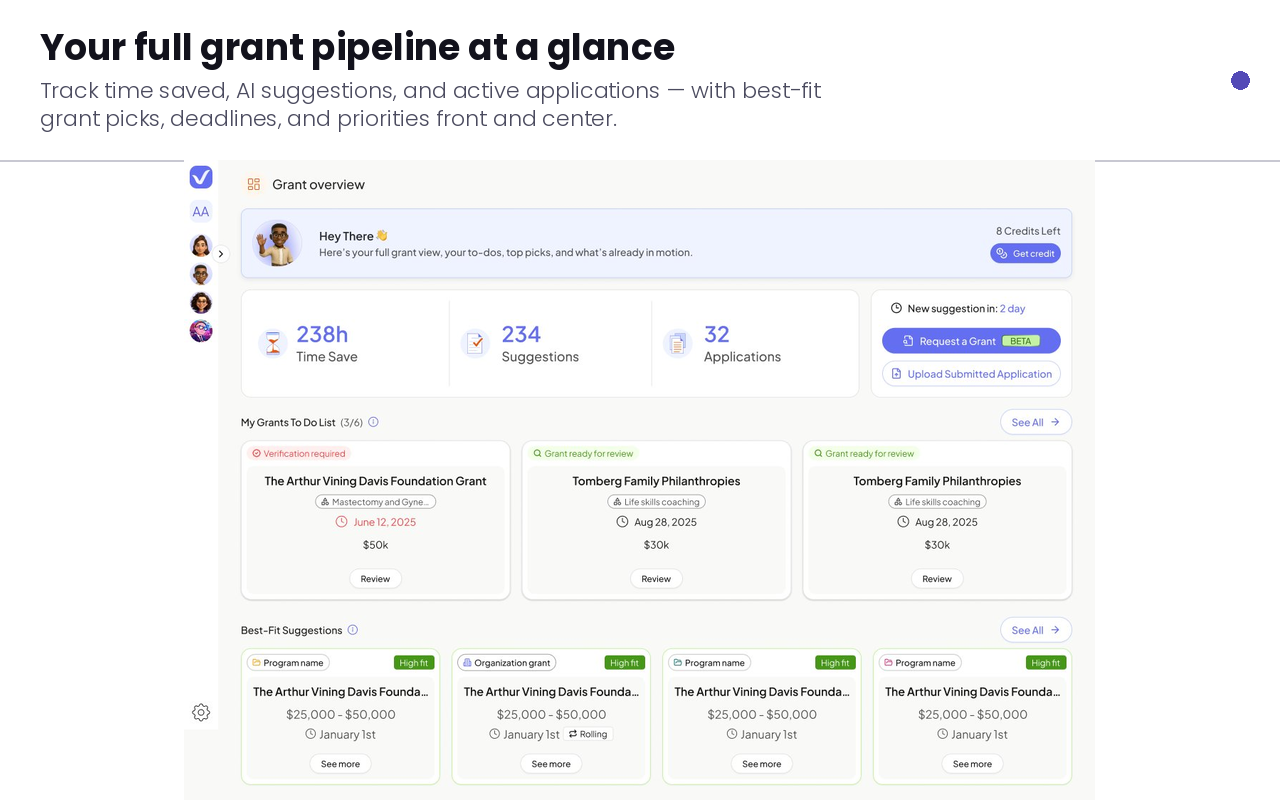This screenshot has height=800, width=1280.
Task: Click See more on fourth suggestion card
Action: pyautogui.click(x=972, y=764)
